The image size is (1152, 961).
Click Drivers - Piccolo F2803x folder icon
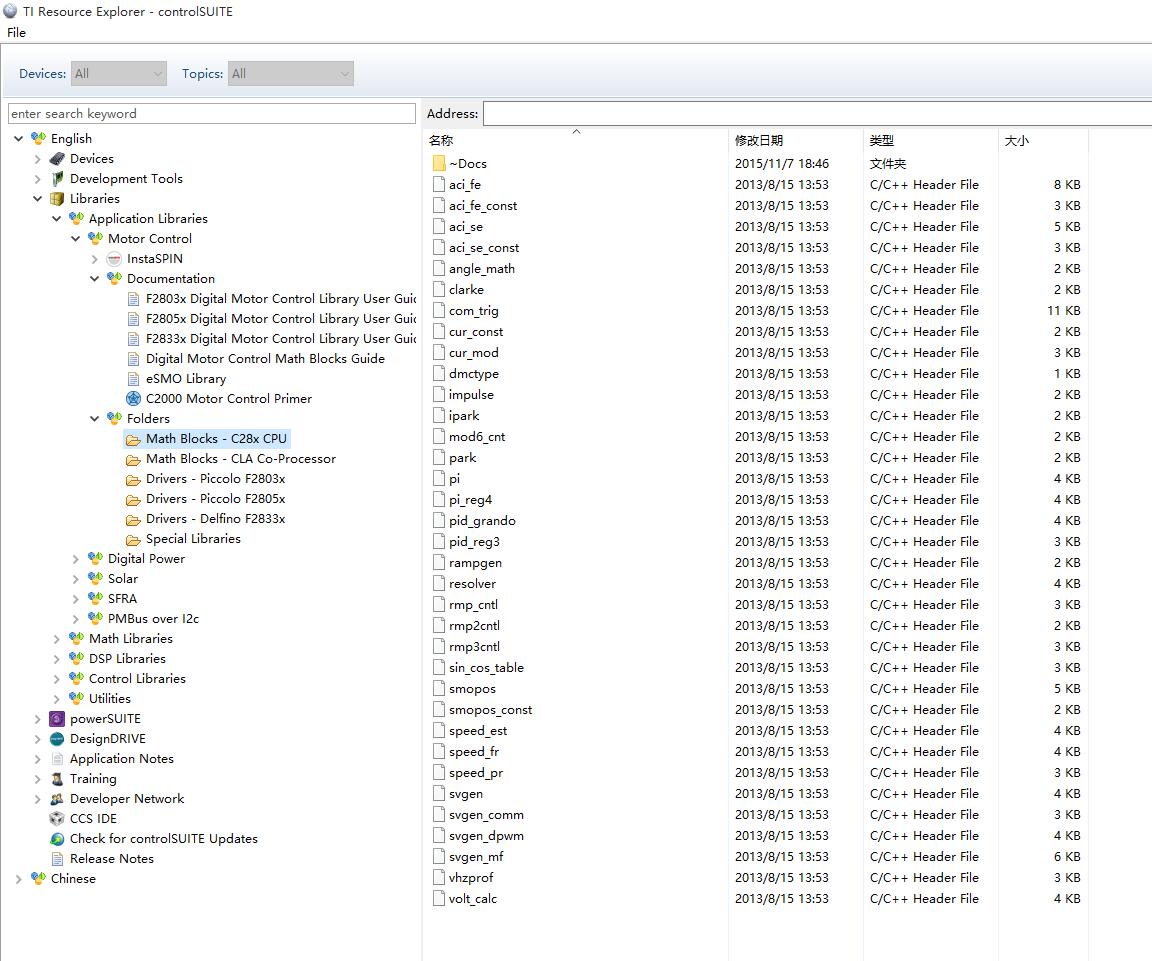tap(133, 479)
